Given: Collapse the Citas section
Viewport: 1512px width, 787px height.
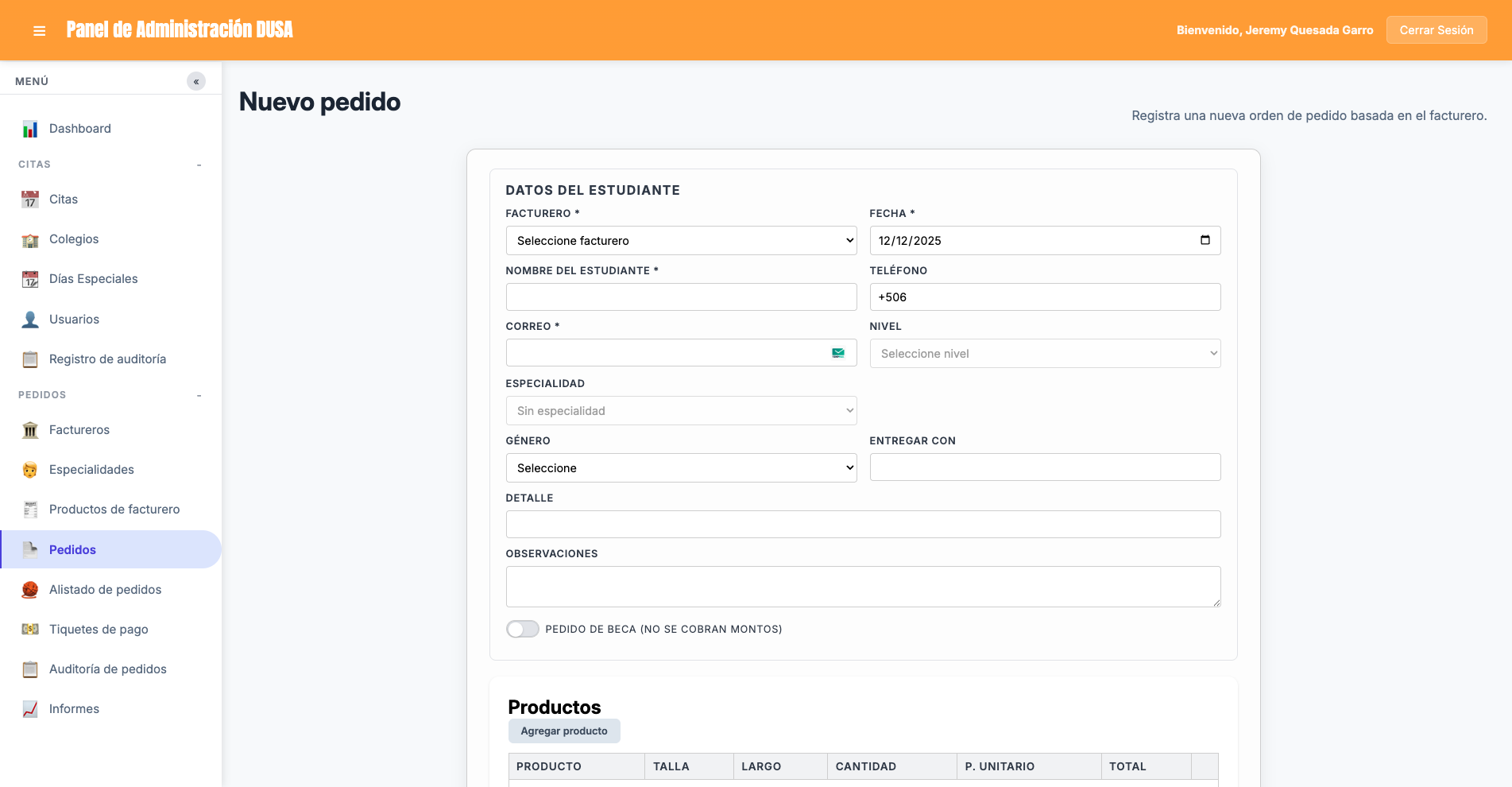Looking at the screenshot, I should tap(199, 165).
